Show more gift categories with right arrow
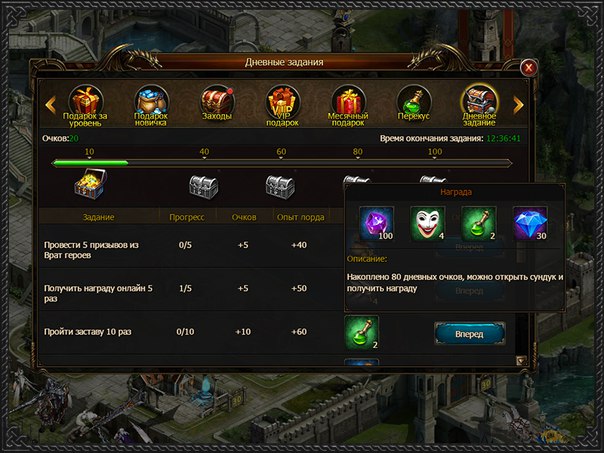The image size is (604, 453). 518,104
